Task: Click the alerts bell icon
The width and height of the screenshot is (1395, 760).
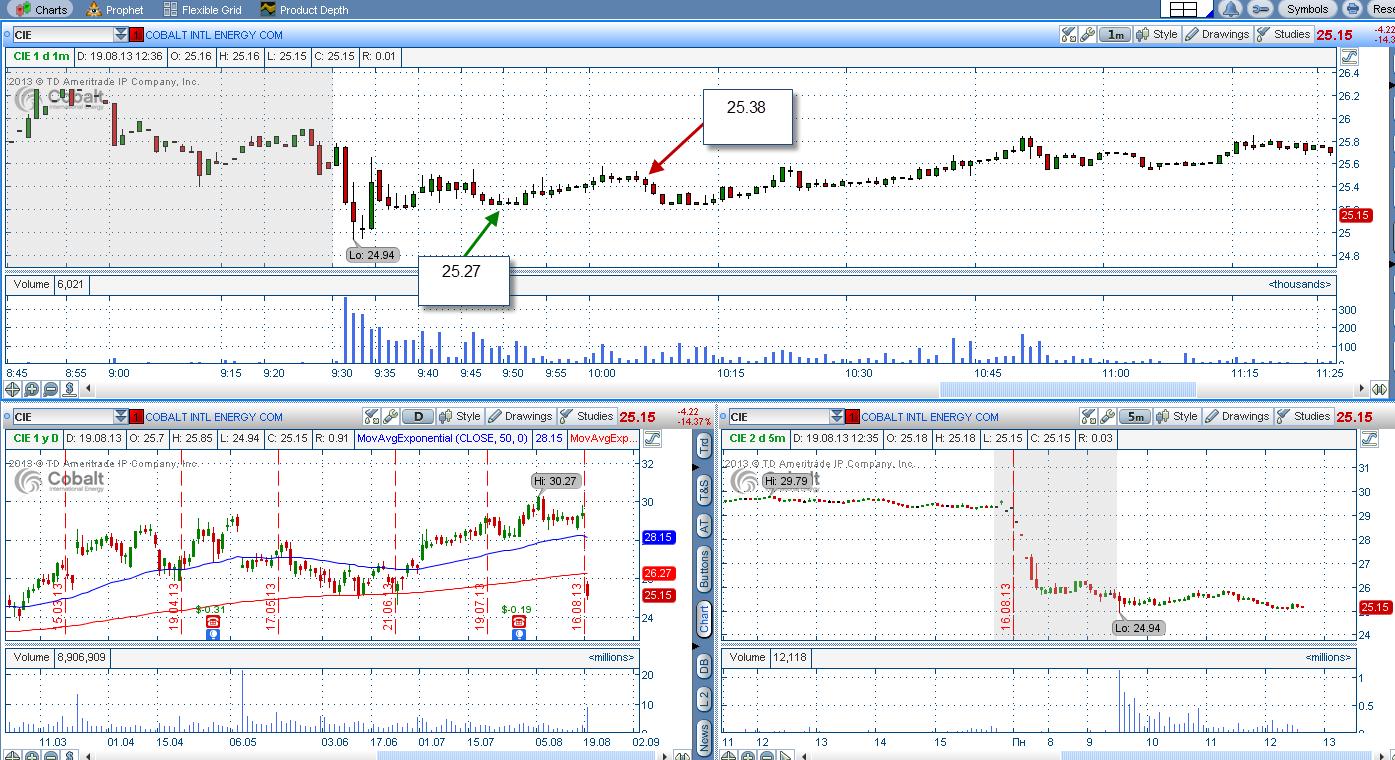Action: 1231,9
